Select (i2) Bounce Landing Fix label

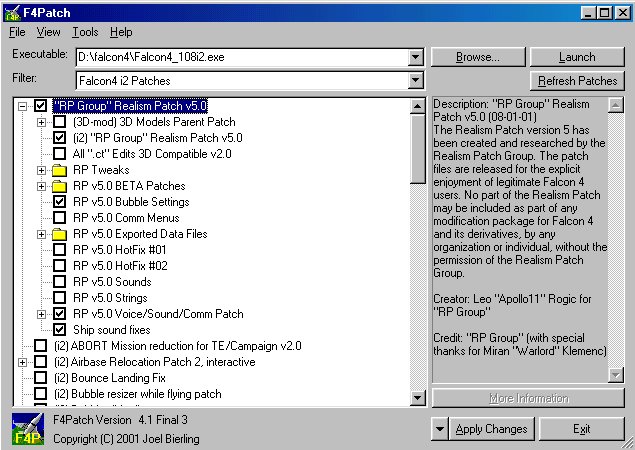(110, 378)
